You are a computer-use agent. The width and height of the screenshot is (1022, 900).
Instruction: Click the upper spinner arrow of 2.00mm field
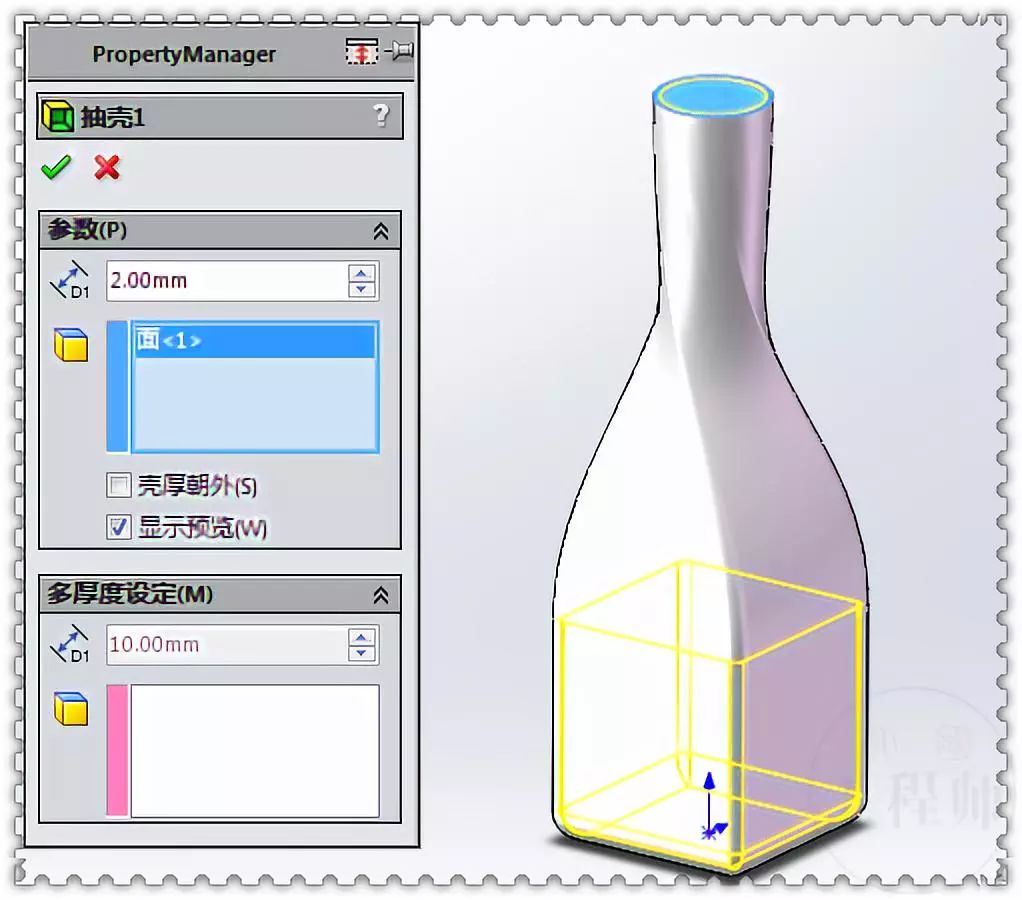click(x=361, y=272)
